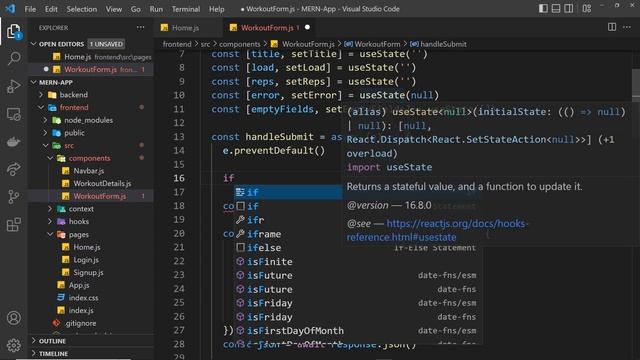Open editor More Actions ellipsis
The height and width of the screenshot is (360, 640).
627,27
